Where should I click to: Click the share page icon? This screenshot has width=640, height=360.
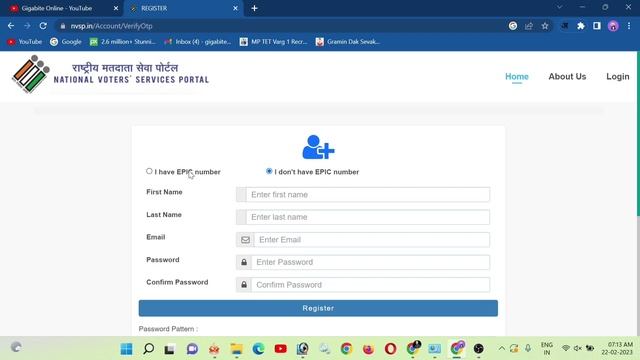click(529, 26)
